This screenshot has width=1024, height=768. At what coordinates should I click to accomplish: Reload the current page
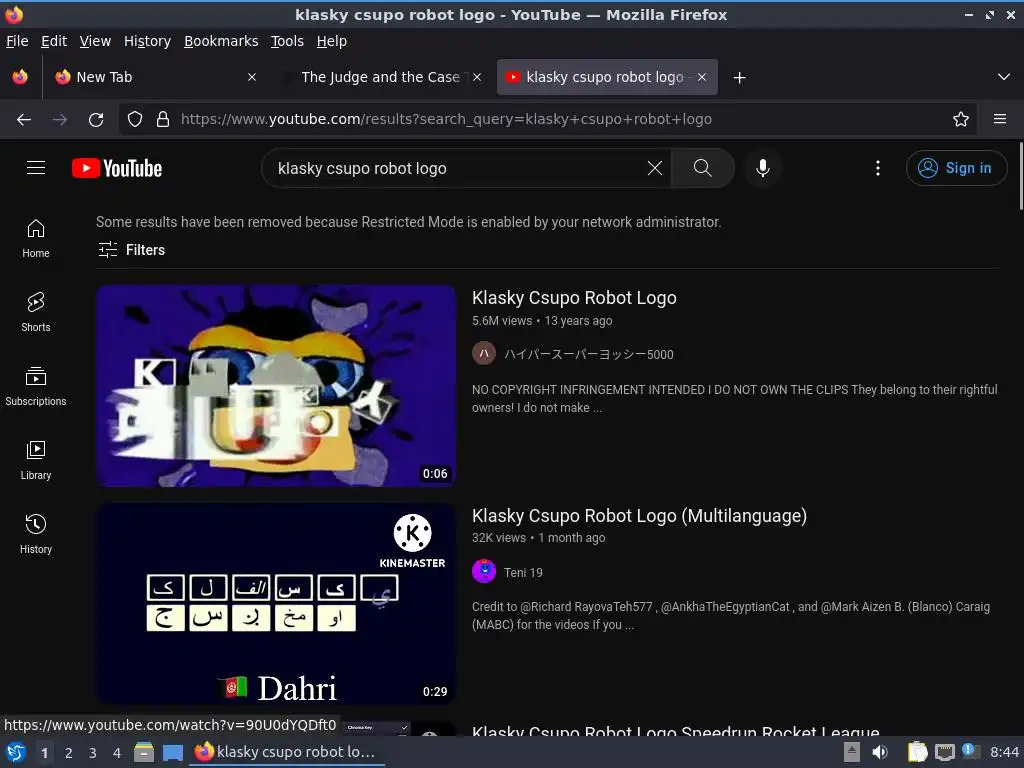[96, 120]
